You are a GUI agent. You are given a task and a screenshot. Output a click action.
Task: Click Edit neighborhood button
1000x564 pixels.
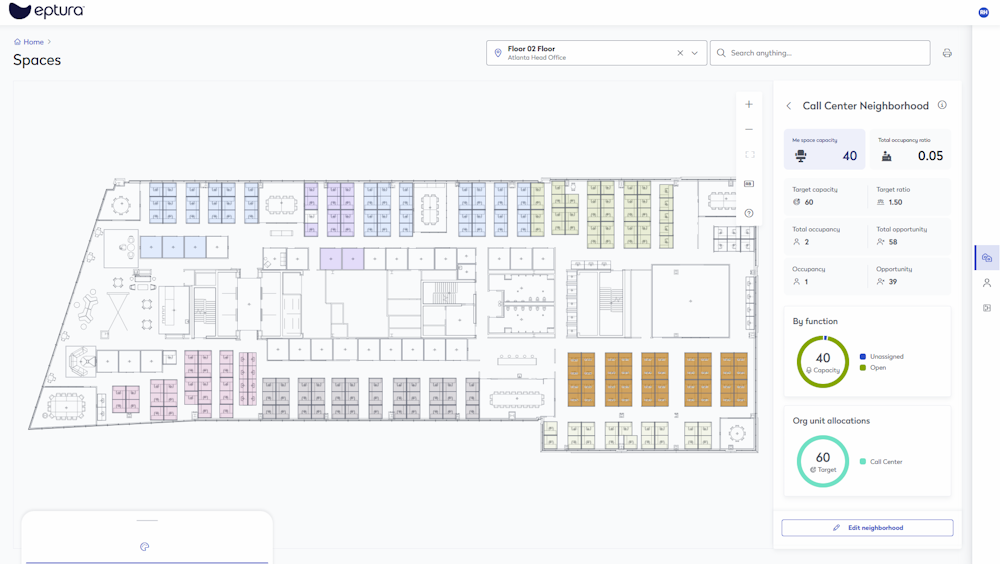[867, 528]
